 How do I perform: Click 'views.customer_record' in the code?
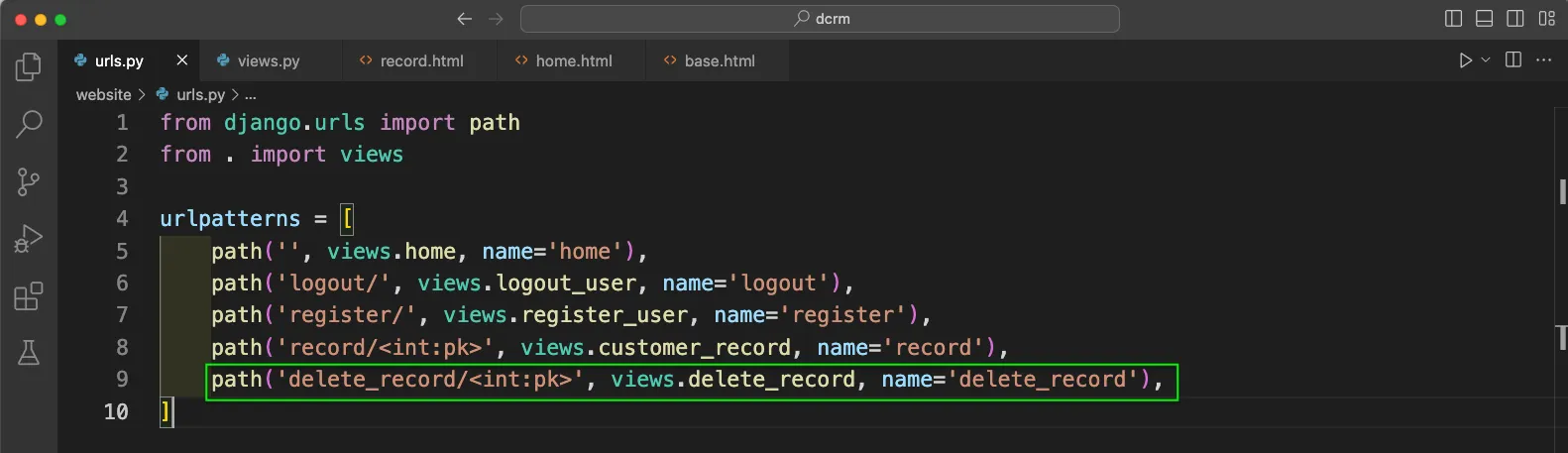pos(656,348)
